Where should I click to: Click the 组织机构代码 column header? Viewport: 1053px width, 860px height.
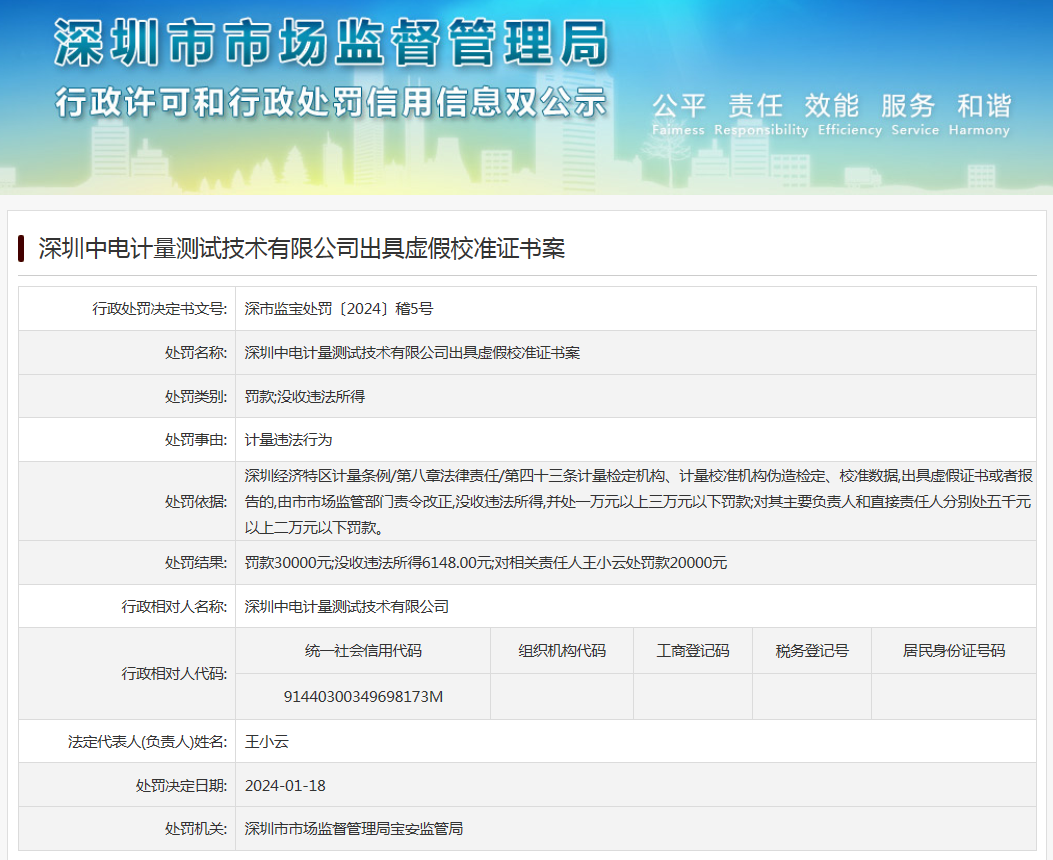[x=562, y=651]
